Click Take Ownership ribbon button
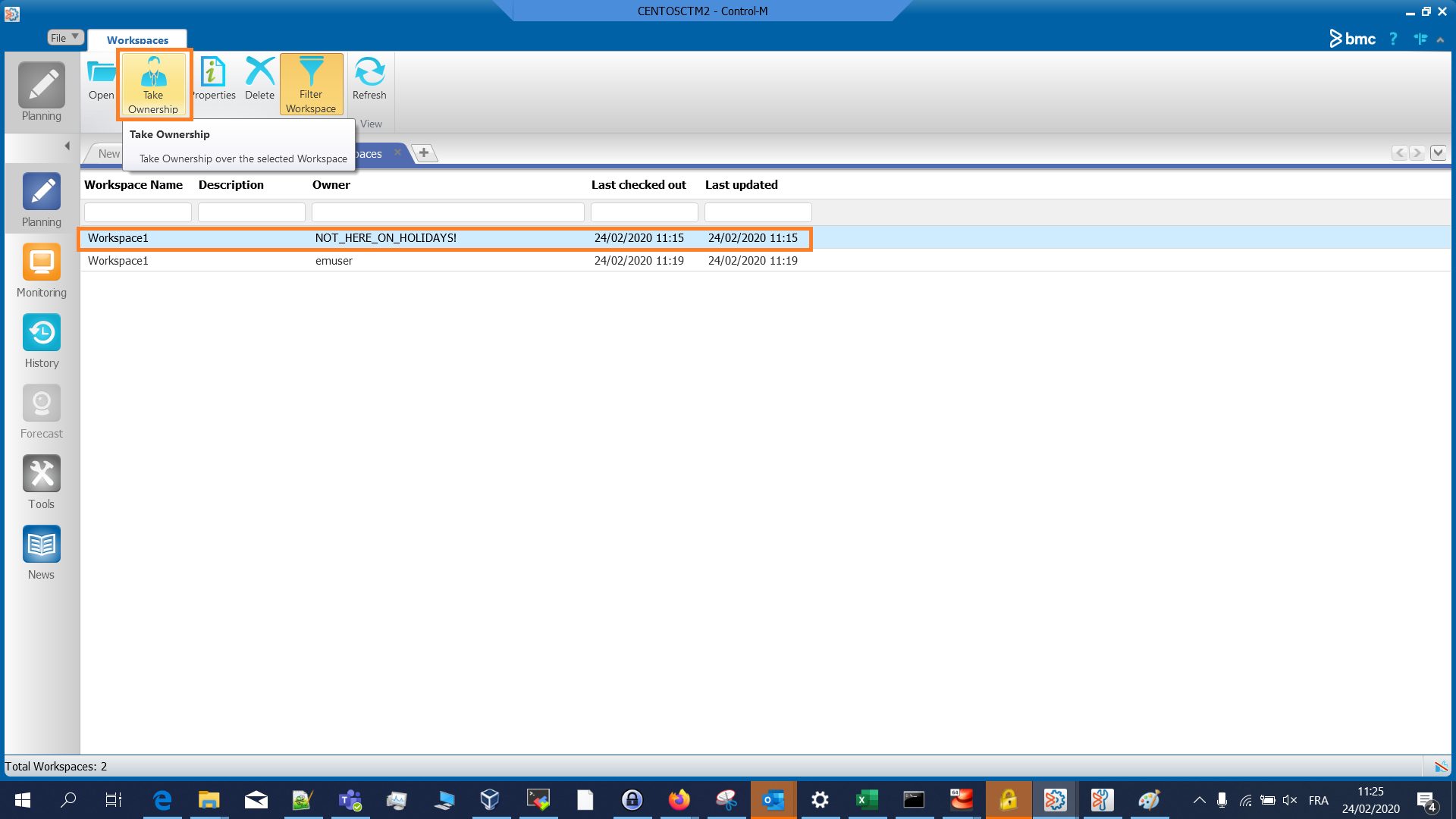 click(154, 84)
